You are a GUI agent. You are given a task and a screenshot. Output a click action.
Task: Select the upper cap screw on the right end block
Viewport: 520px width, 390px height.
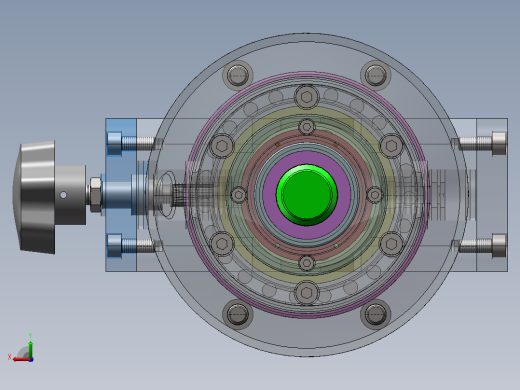[483, 144]
